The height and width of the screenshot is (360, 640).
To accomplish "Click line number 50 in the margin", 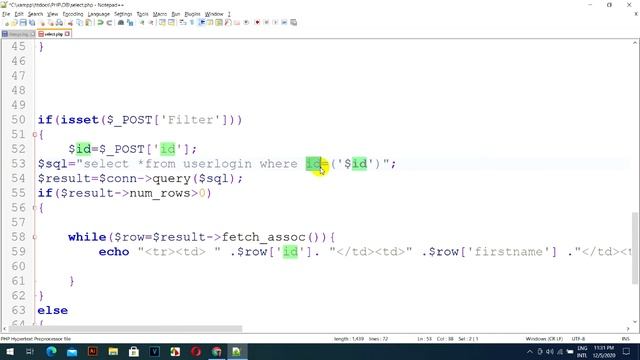I will click(x=18, y=120).
